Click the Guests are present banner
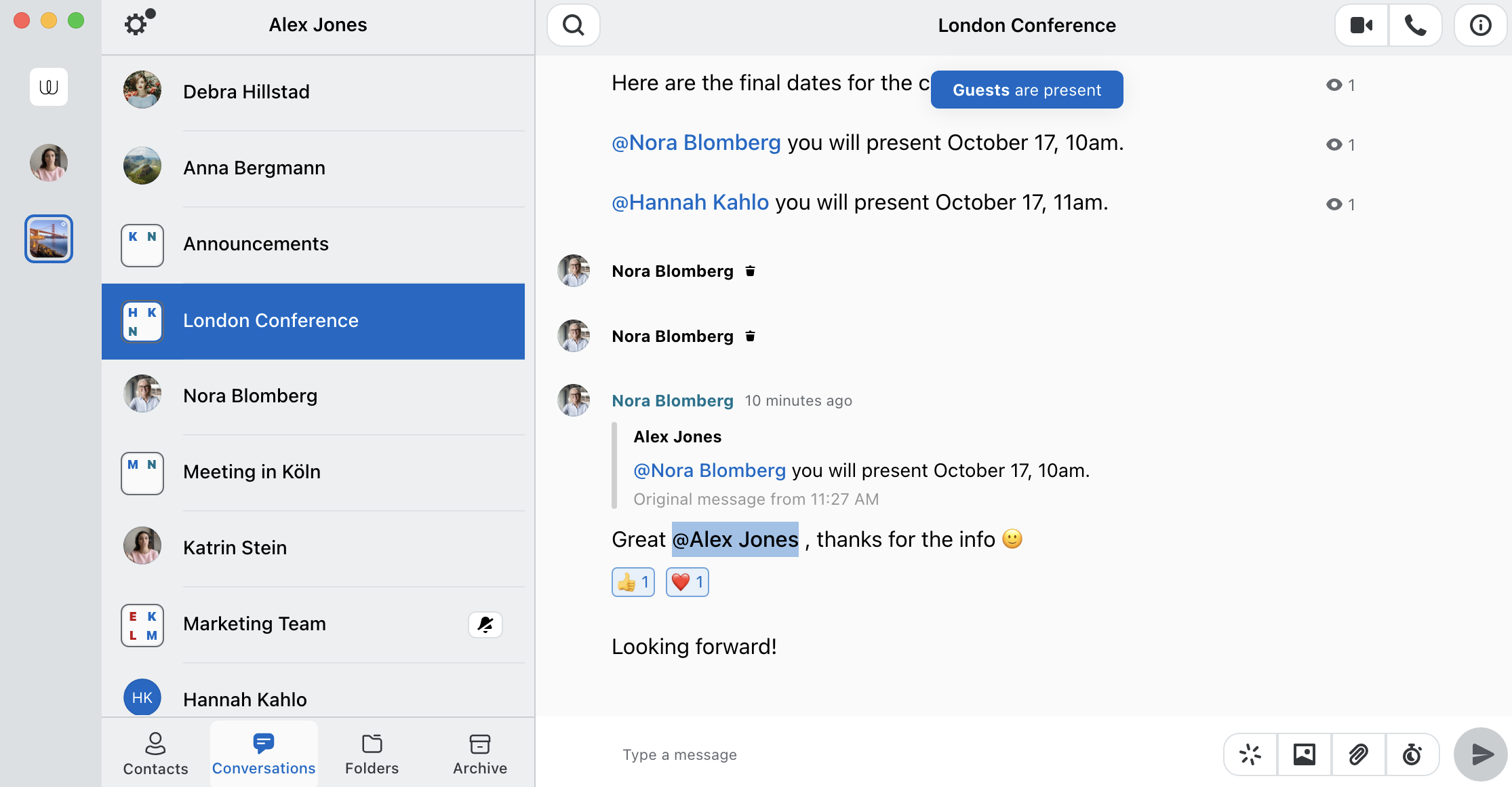Image resolution: width=1512 pixels, height=787 pixels. click(x=1027, y=90)
